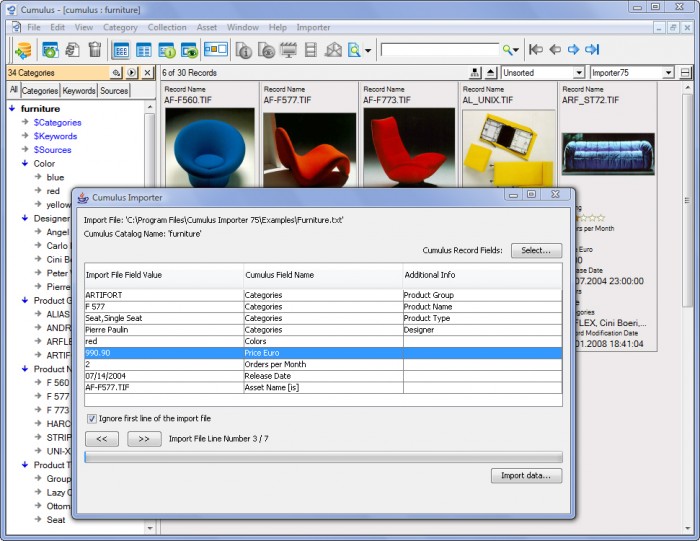
Task: Open the File menu
Action: (34, 27)
